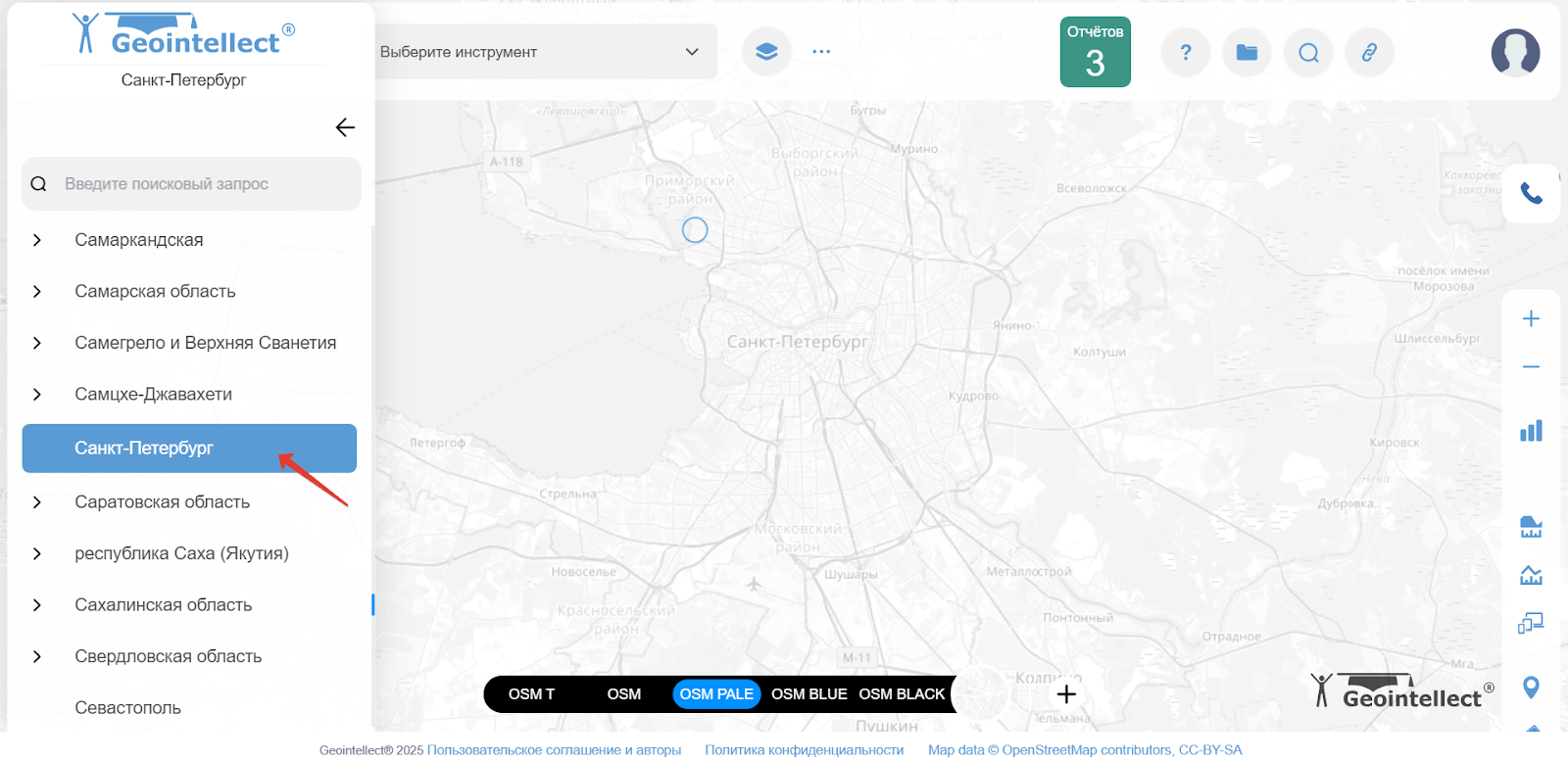Expand the Самарская область tree item
This screenshot has width=1568, height=762.
pyautogui.click(x=37, y=292)
